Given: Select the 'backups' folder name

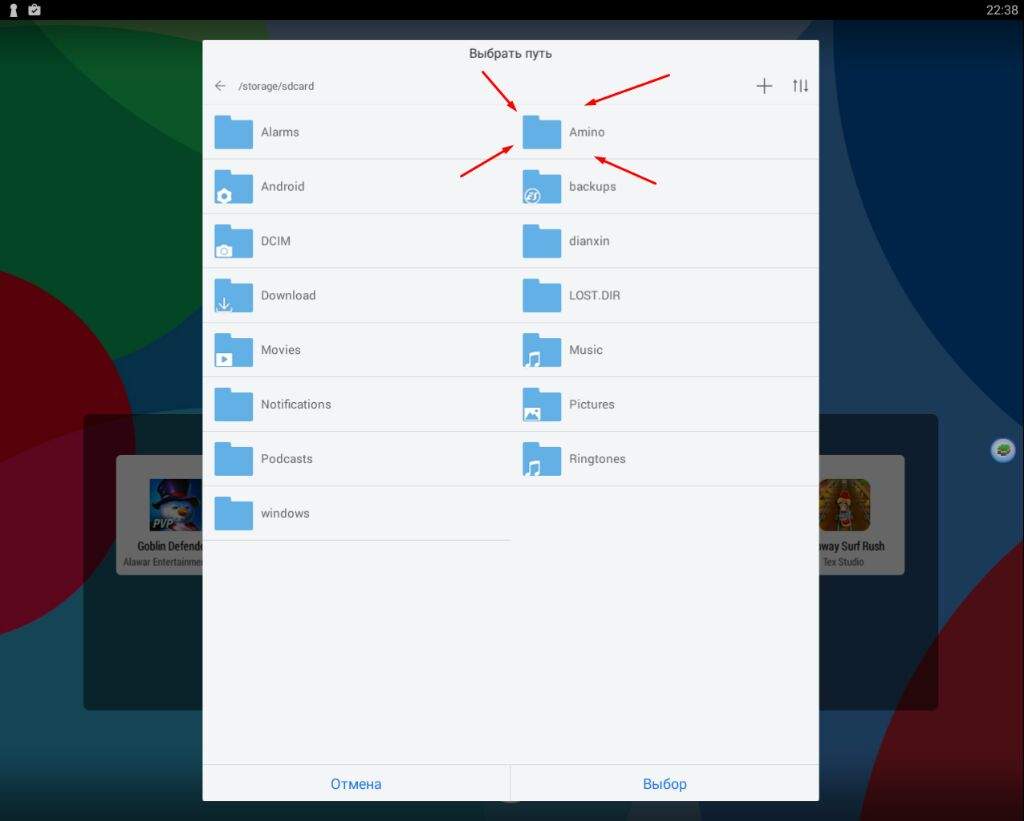Looking at the screenshot, I should [592, 187].
